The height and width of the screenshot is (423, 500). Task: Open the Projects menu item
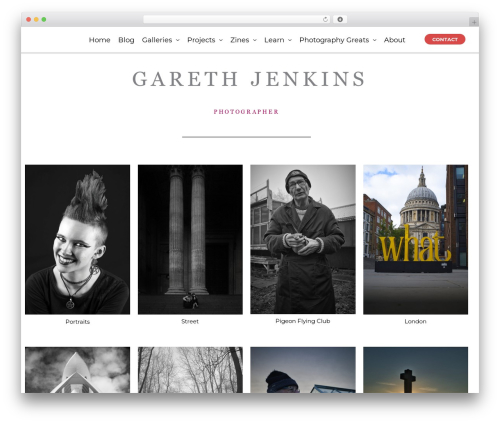tap(201, 40)
